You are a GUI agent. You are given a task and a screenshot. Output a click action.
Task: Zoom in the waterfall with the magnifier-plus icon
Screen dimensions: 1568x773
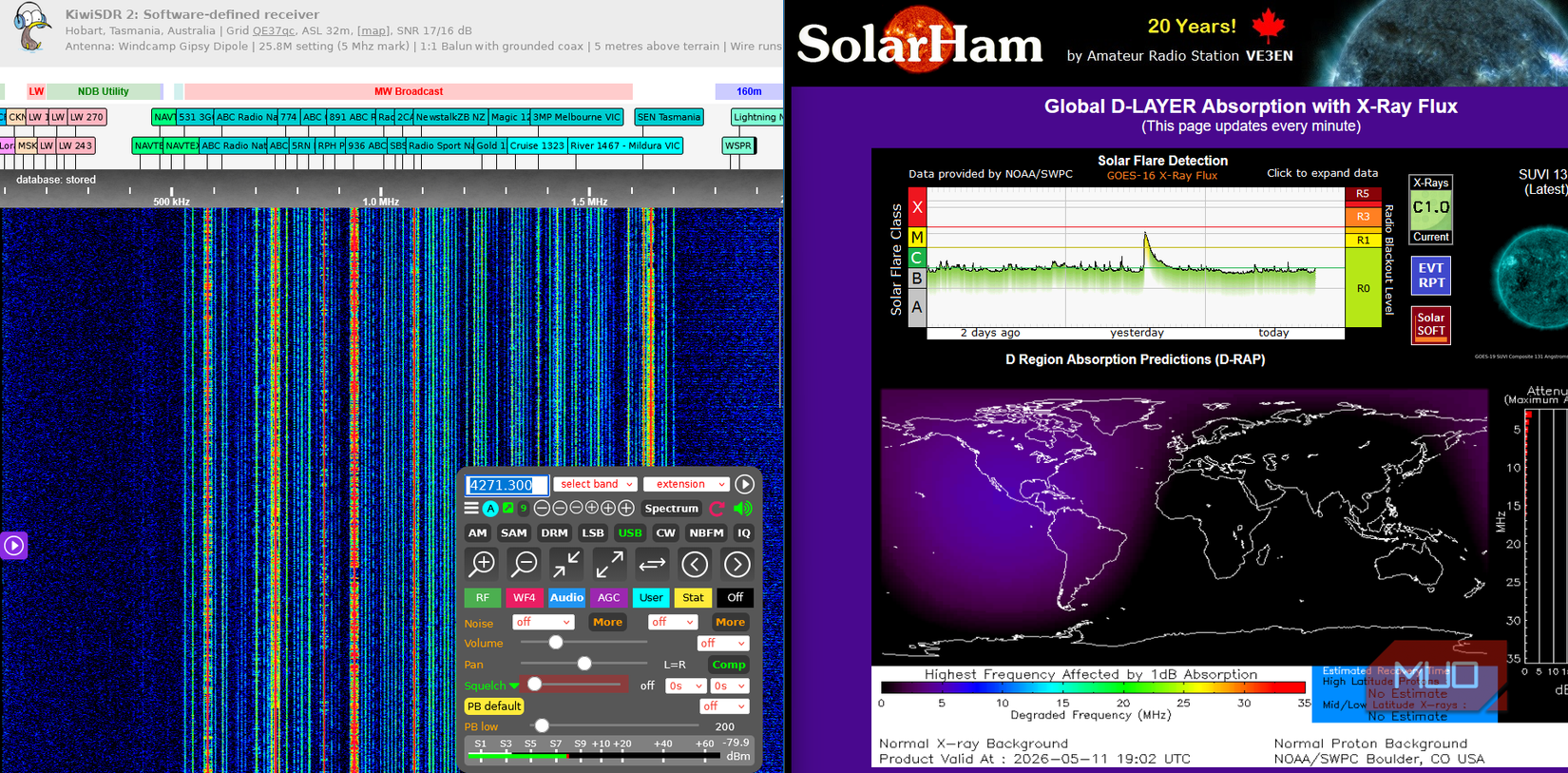(x=483, y=564)
